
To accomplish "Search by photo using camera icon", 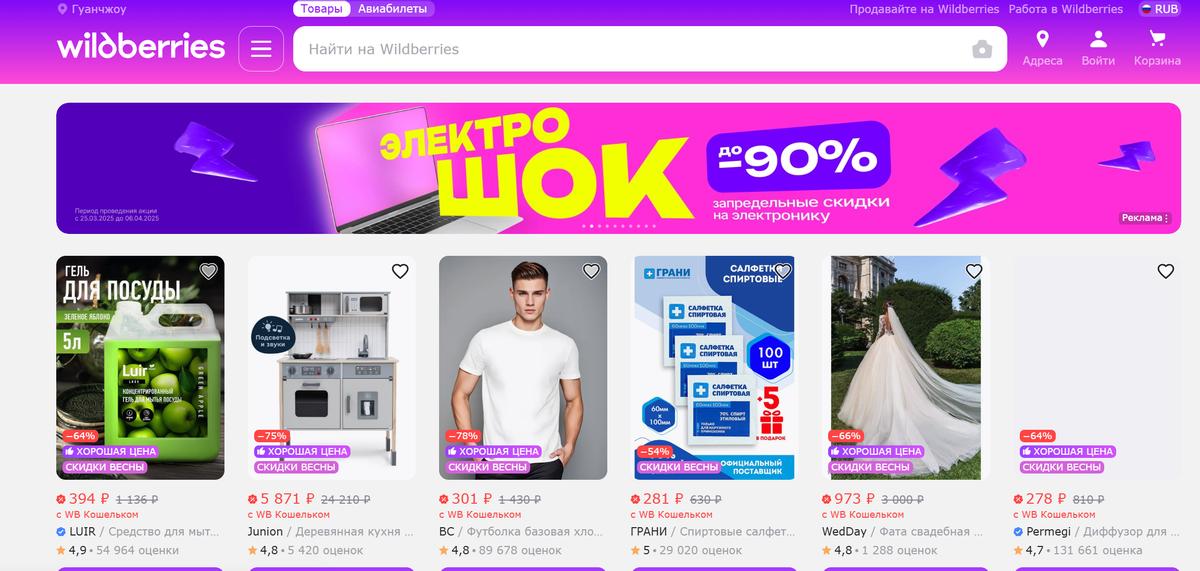I will point(982,49).
